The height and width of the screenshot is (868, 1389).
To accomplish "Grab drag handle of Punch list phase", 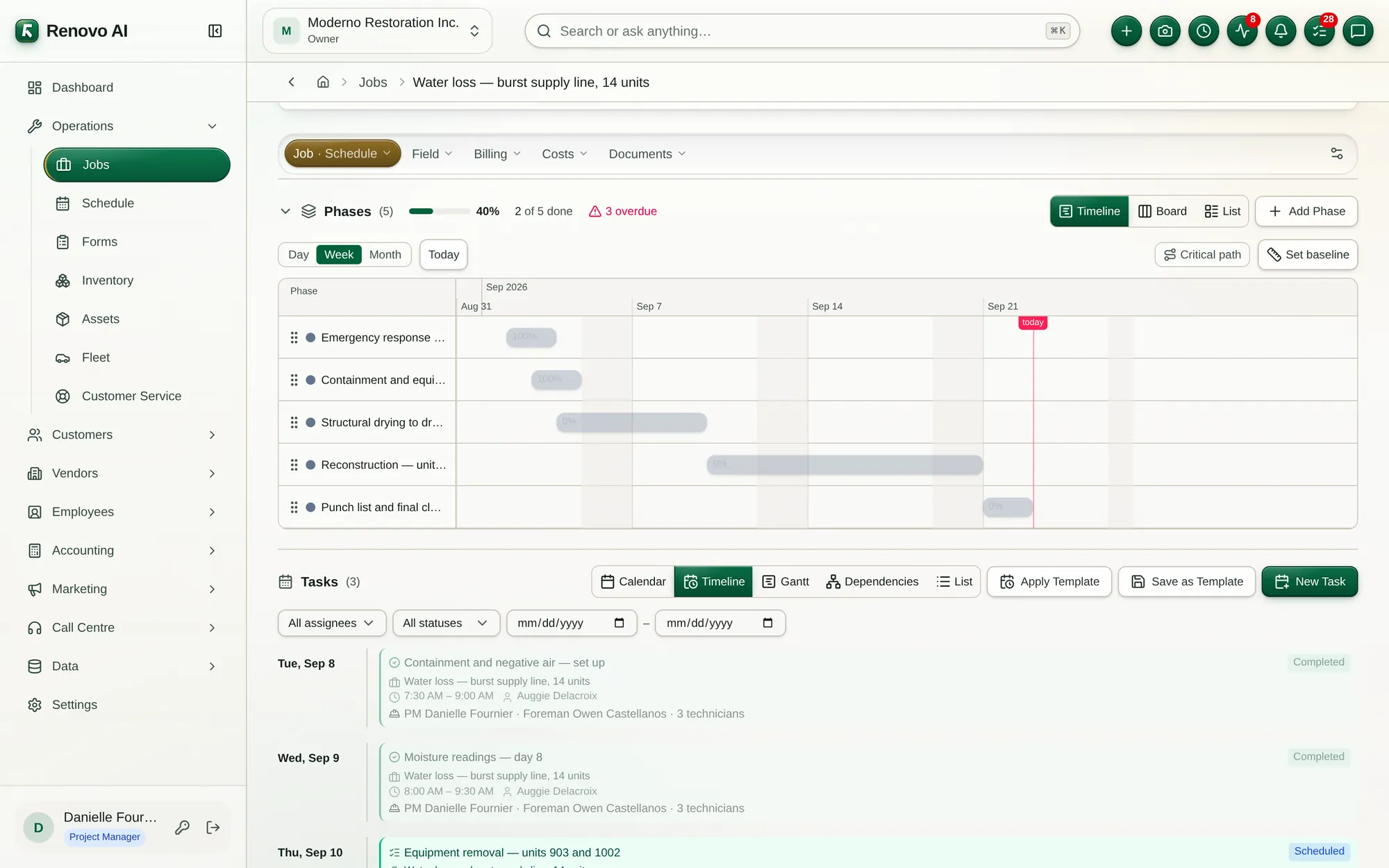I will point(294,508).
